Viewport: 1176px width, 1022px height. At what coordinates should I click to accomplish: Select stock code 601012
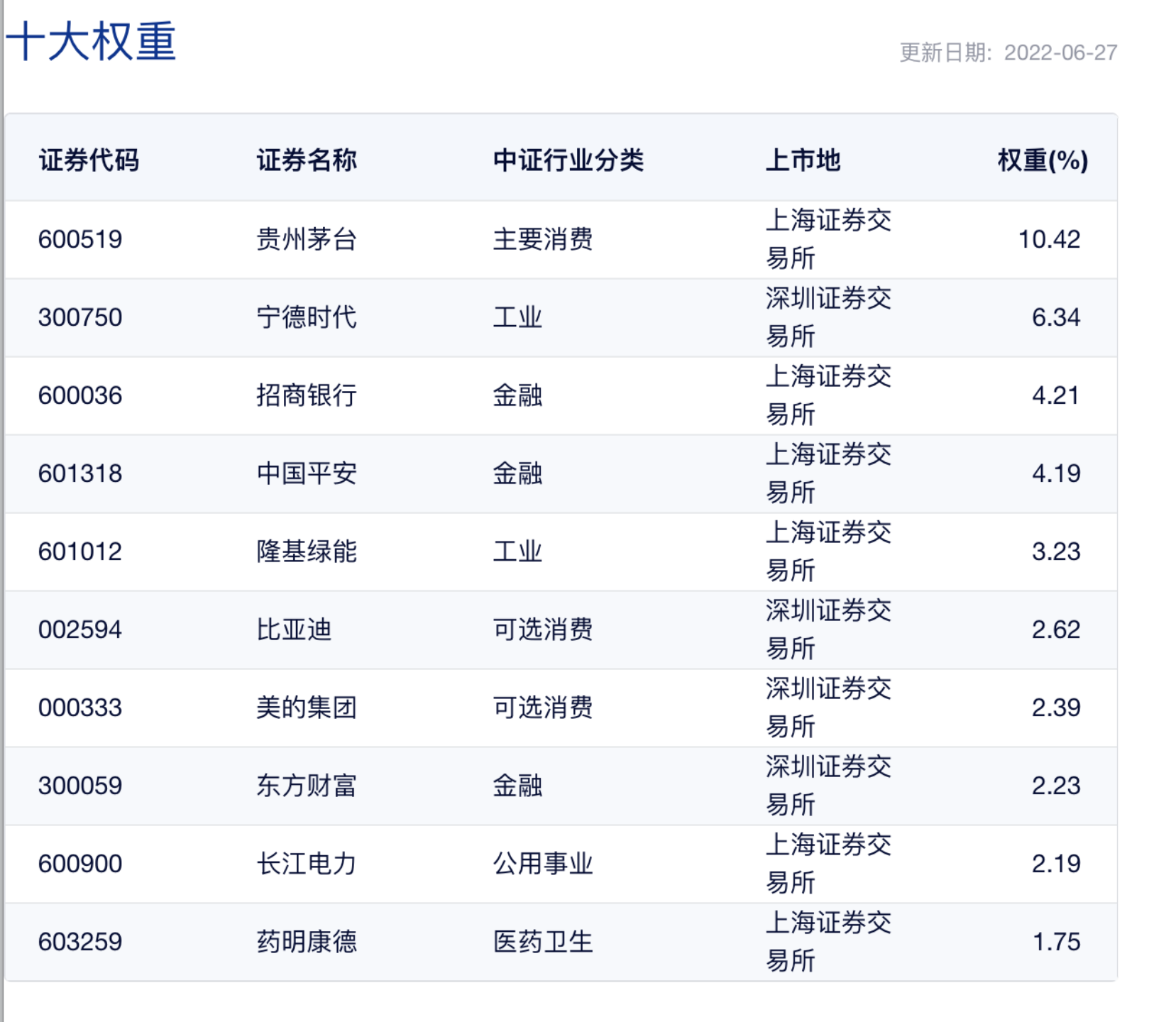[80, 551]
